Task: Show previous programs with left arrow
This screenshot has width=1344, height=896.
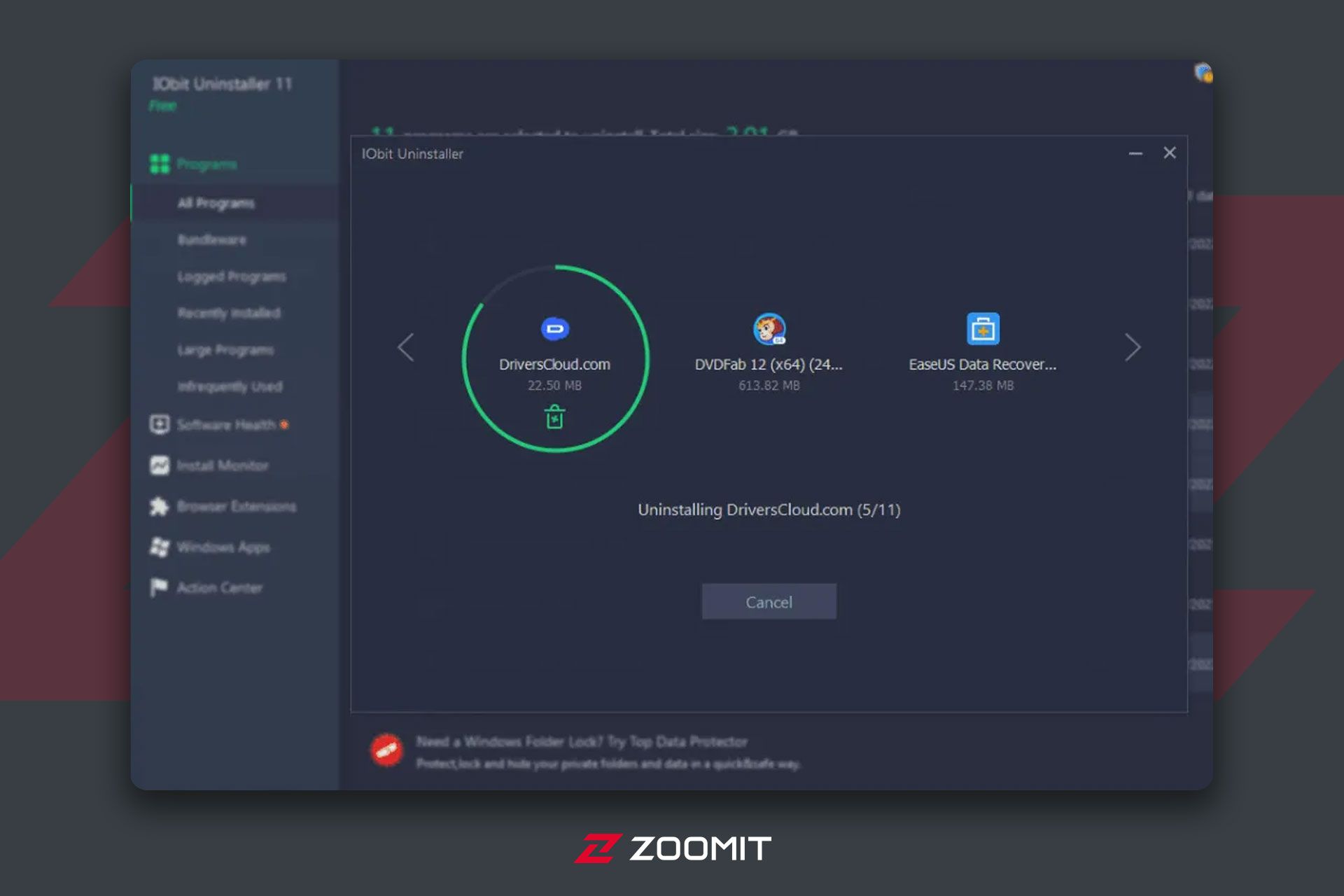Action: pos(406,347)
